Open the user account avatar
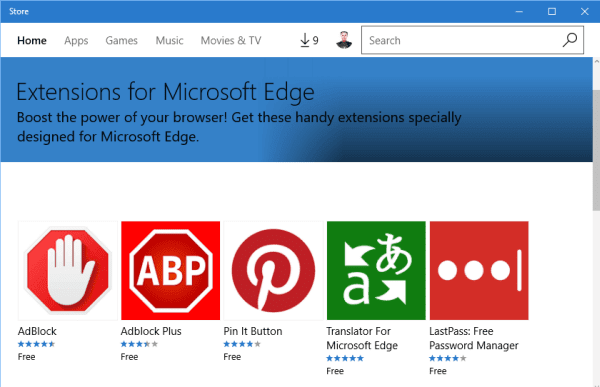The height and width of the screenshot is (387, 600). pos(344,40)
